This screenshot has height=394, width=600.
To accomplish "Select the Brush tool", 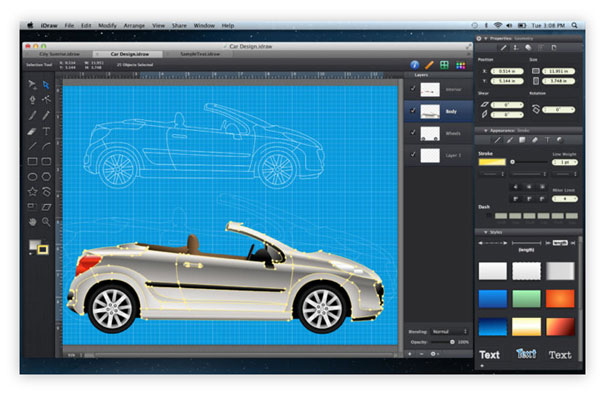I will point(32,115).
